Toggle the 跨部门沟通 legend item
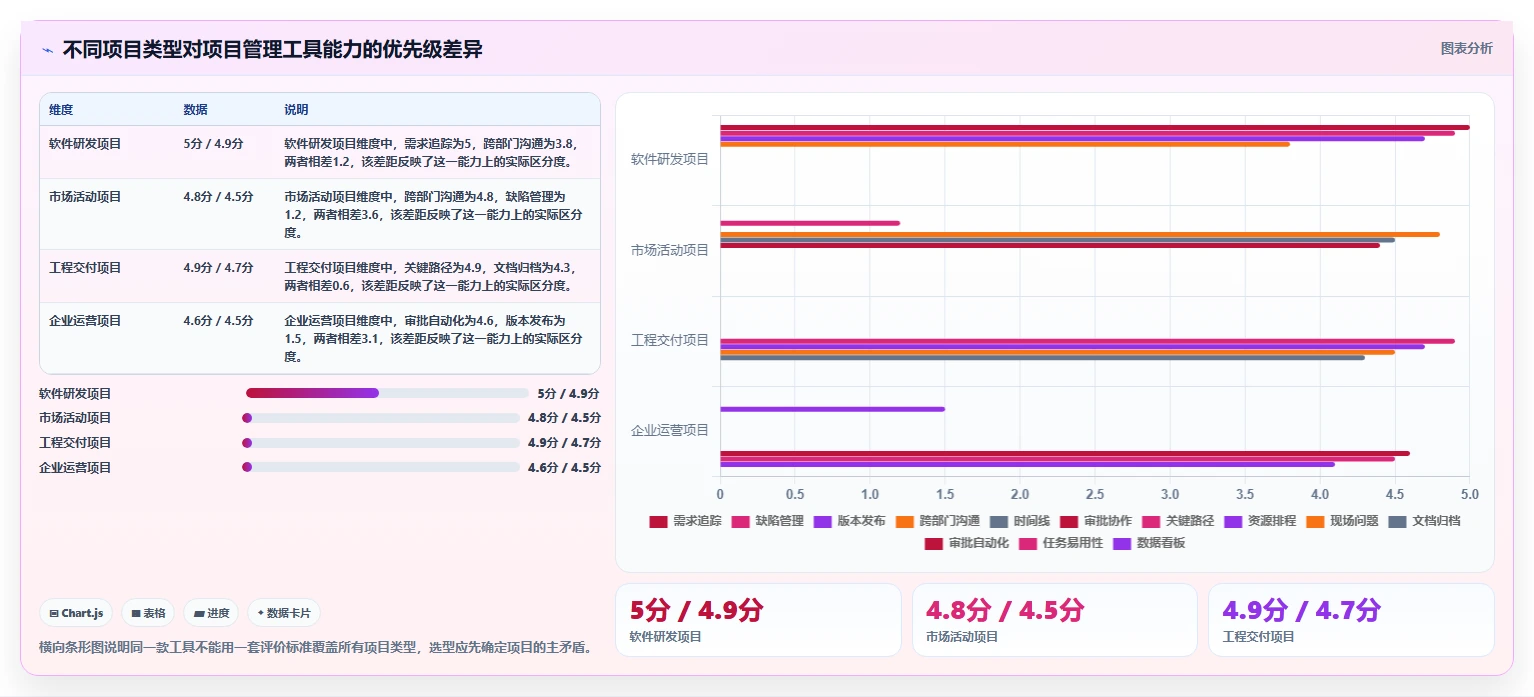This screenshot has height=697, width=1534. (937, 521)
